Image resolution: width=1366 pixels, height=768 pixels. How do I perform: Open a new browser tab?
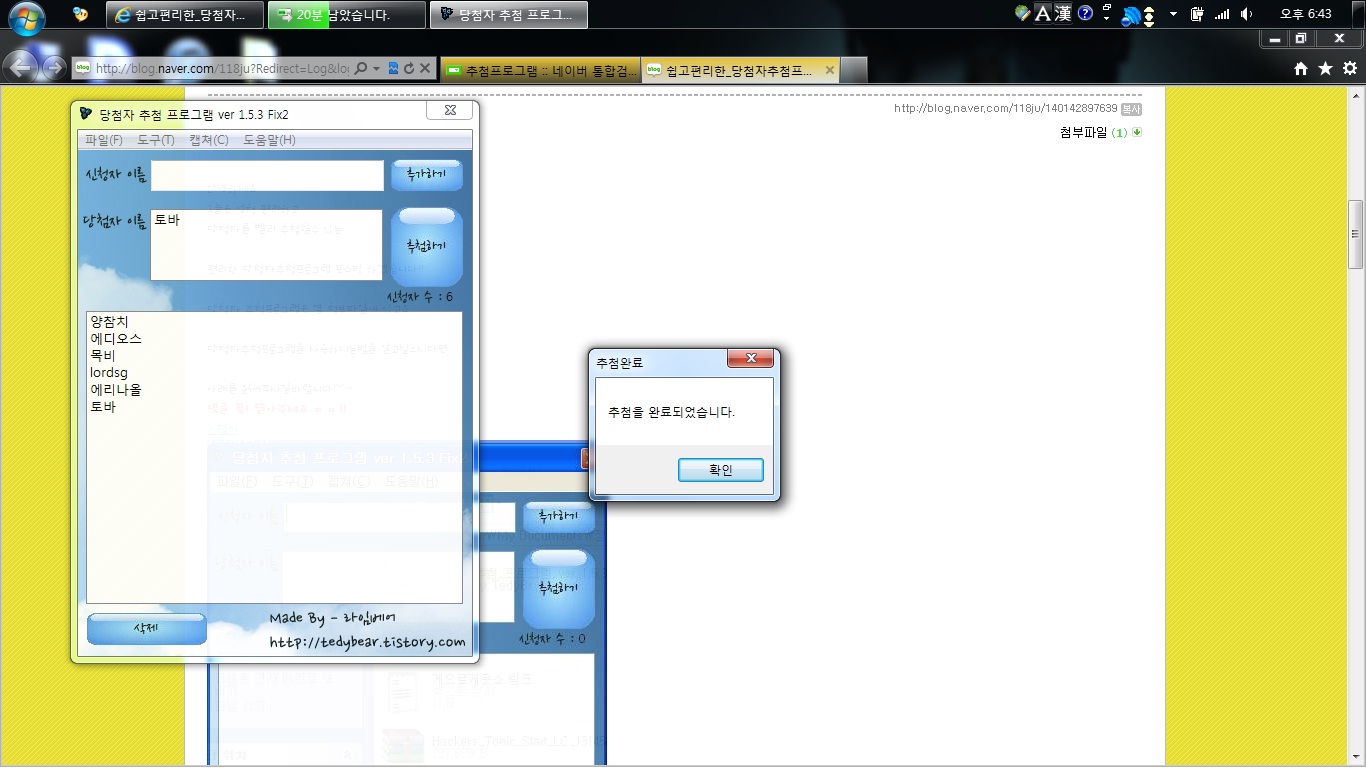(x=853, y=70)
